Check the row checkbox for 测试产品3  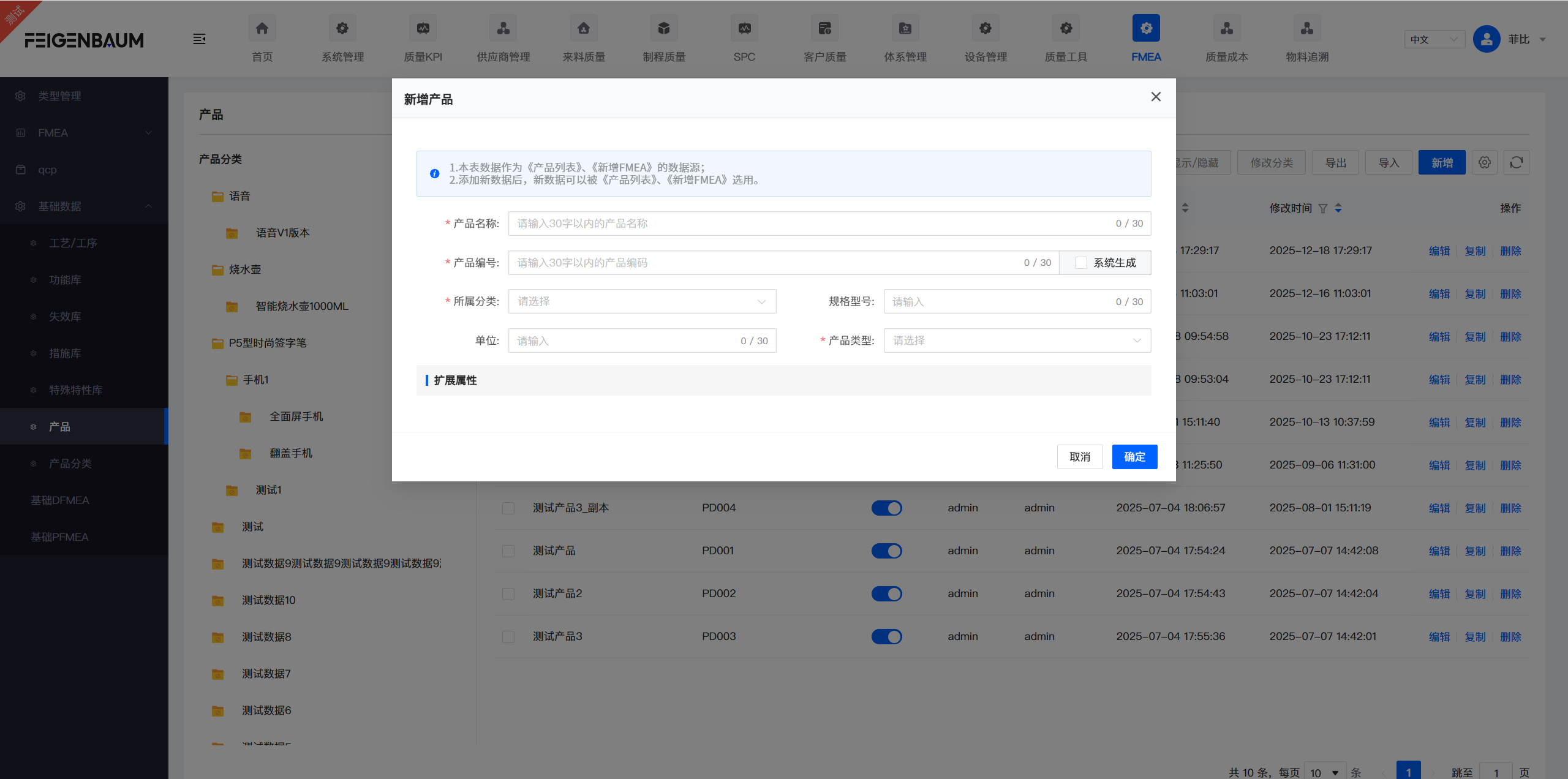pos(508,636)
